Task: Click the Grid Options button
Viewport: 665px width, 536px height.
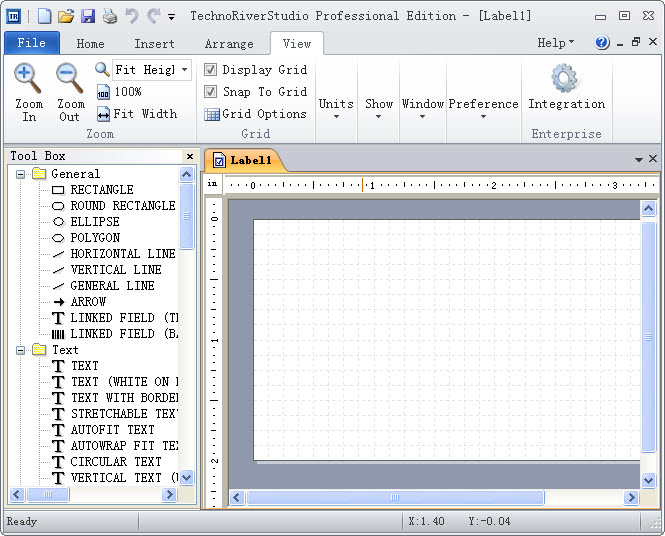Action: pyautogui.click(x=255, y=114)
